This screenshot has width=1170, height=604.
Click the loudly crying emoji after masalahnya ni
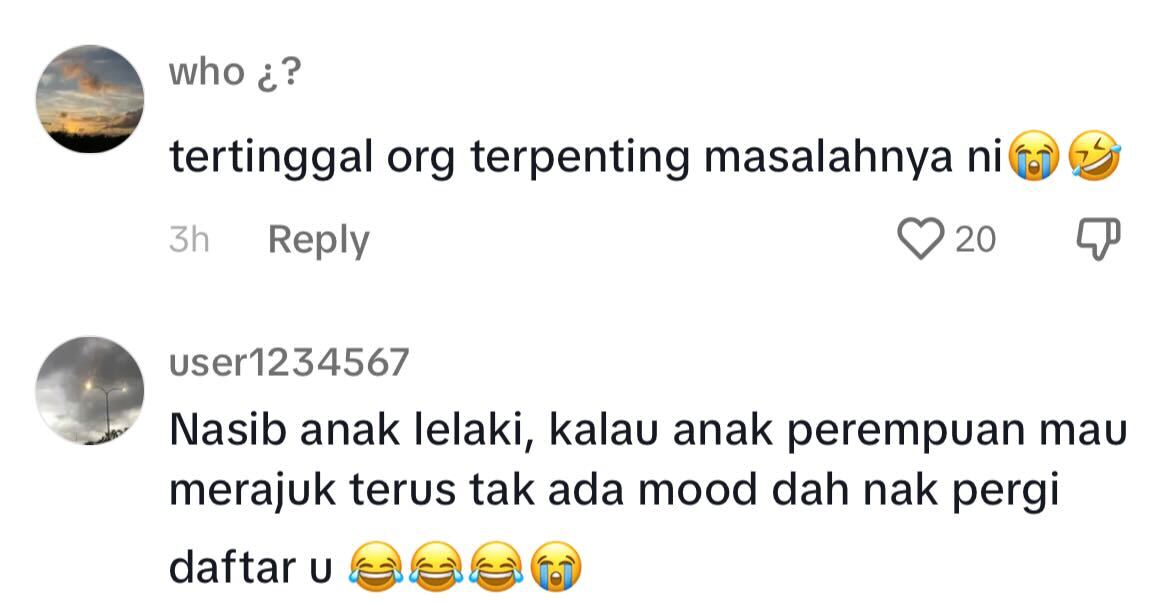tap(1033, 156)
